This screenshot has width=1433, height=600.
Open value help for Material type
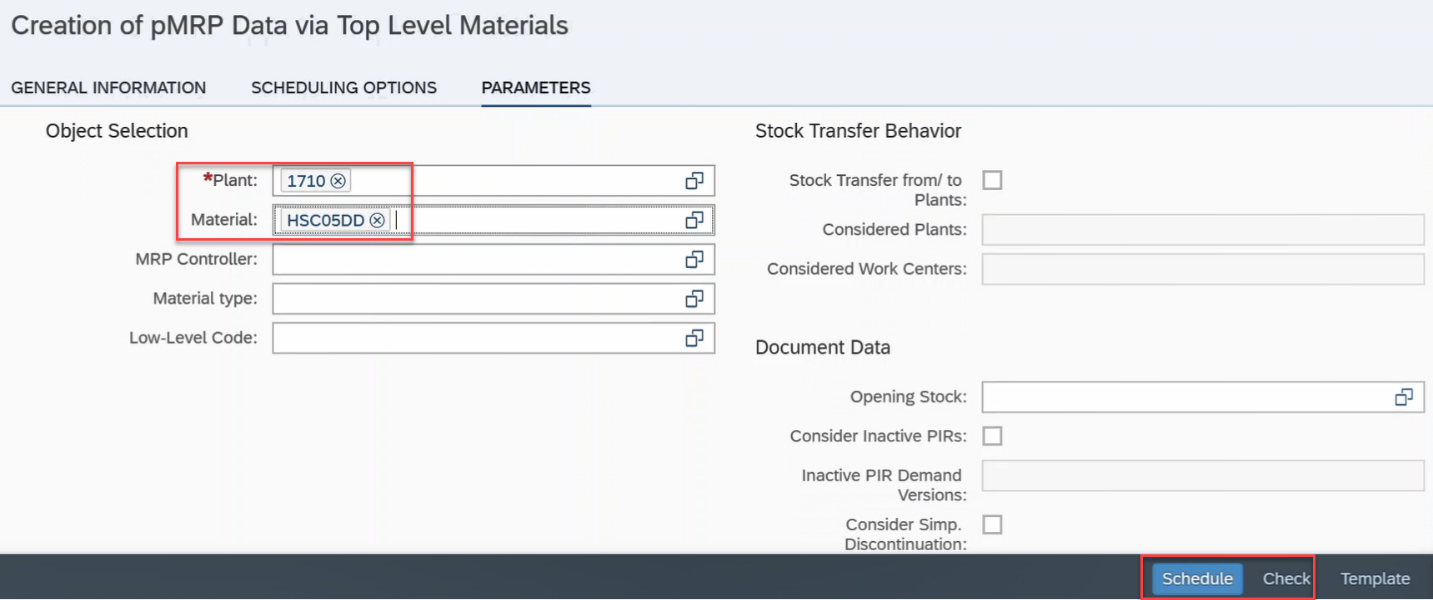(x=695, y=298)
